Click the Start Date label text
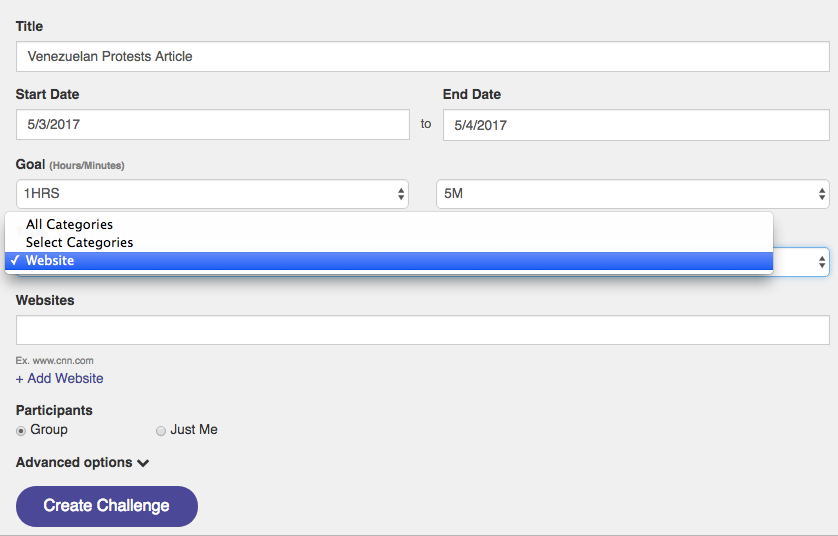 tap(47, 94)
